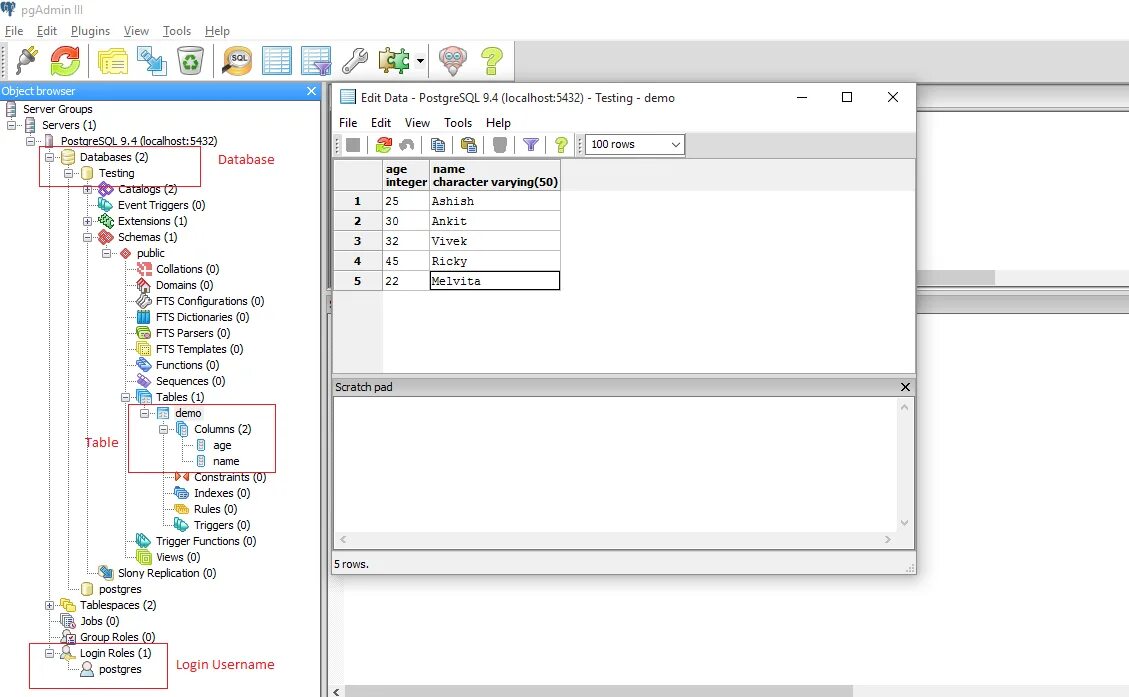Click the yellow help question mark icon
The image size is (1129, 697).
(x=492, y=61)
